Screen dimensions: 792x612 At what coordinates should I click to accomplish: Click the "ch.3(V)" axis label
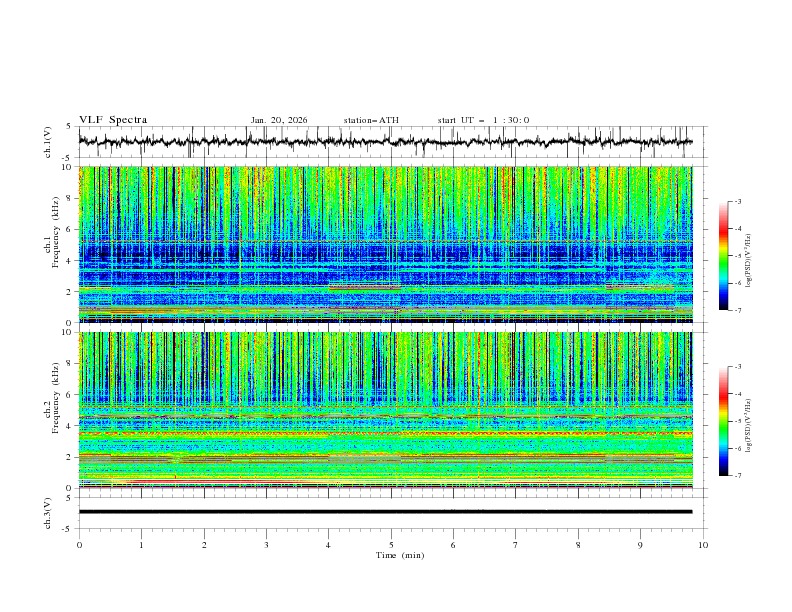coord(48,513)
